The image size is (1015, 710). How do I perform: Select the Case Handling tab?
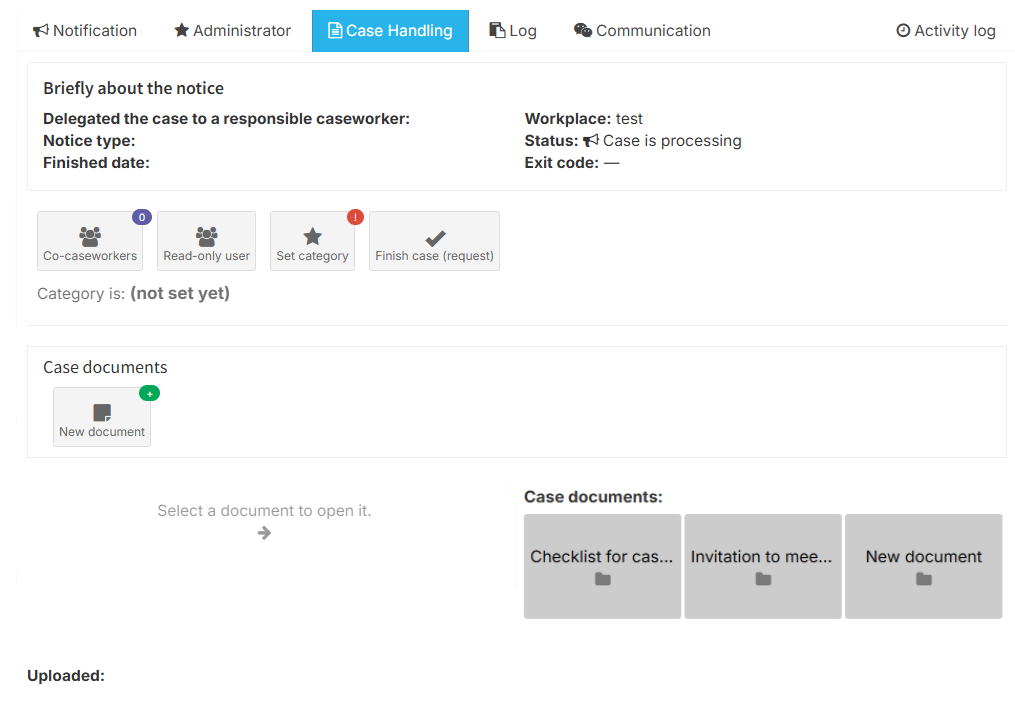tap(390, 31)
